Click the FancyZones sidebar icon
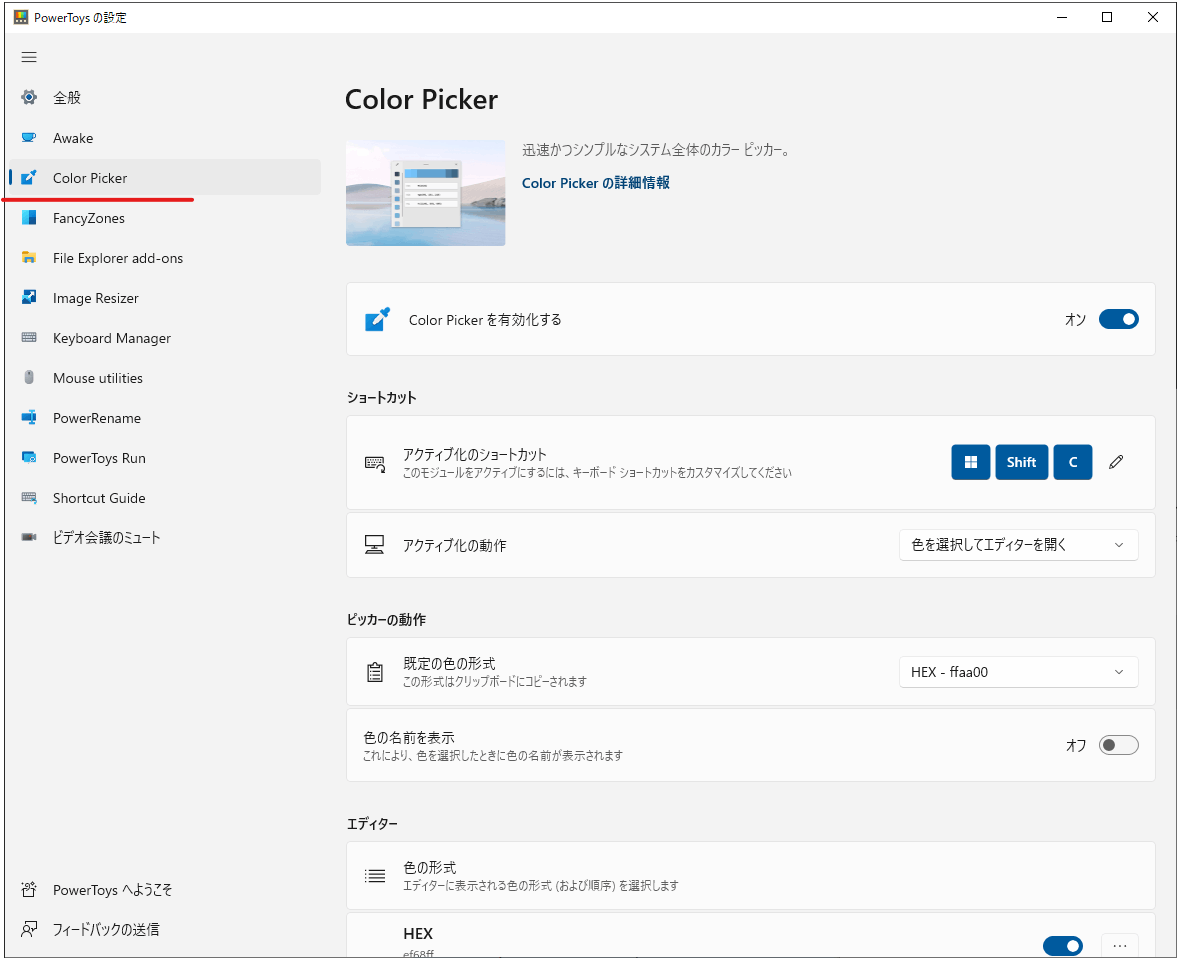Screen dimensions: 1179x960 click(29, 218)
